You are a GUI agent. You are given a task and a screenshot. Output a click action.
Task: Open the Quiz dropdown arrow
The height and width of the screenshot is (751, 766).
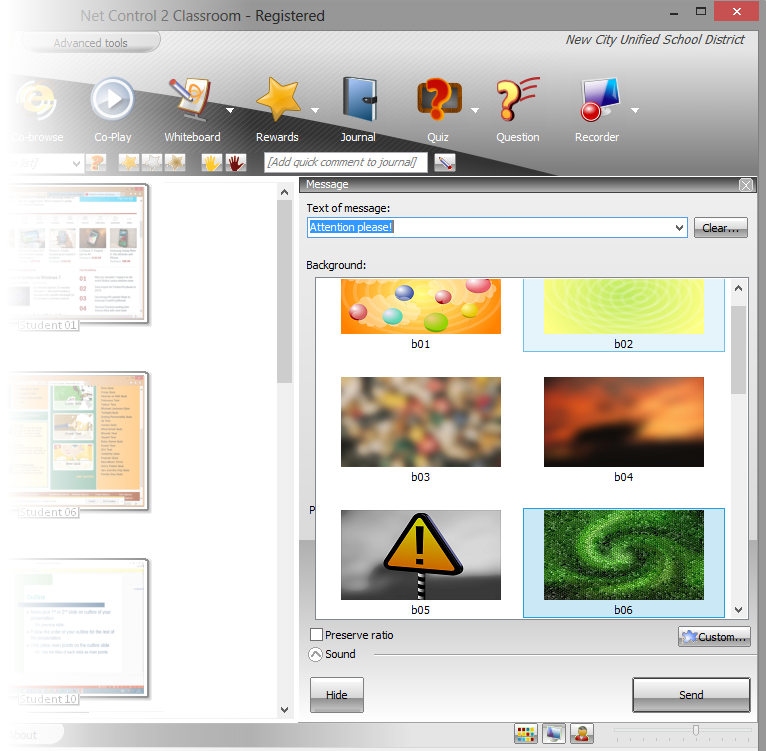(x=475, y=110)
